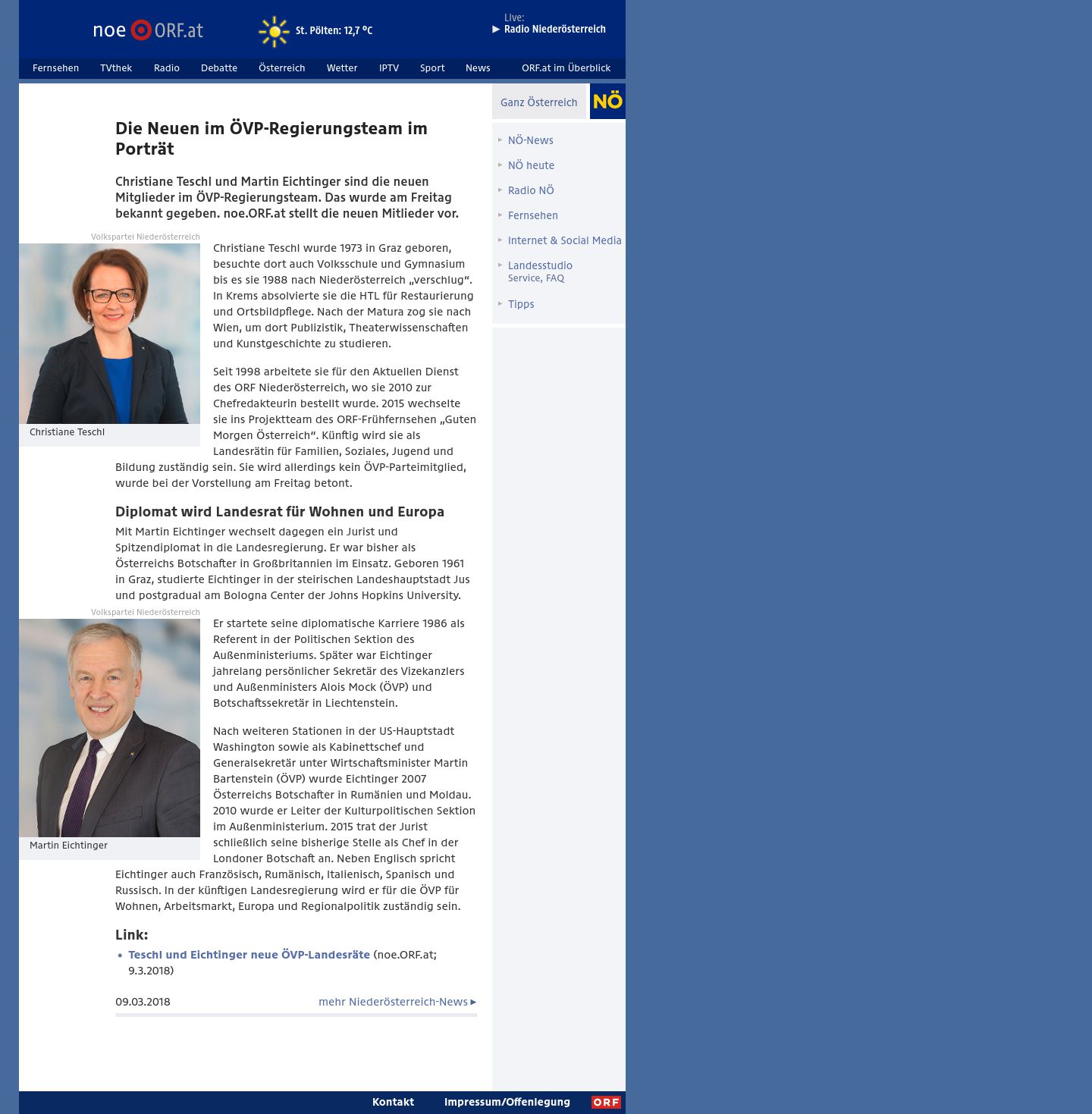The height and width of the screenshot is (1114, 1092).
Task: Open Fernsehen in the sidebar
Action: (533, 215)
